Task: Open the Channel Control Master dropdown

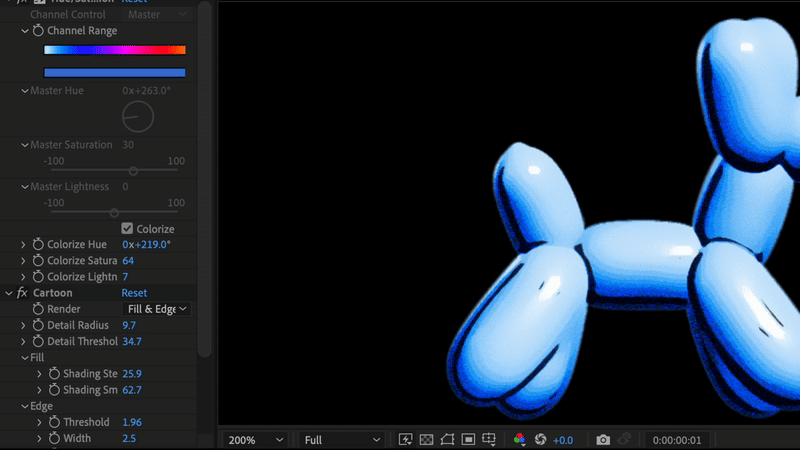Action: 156,14
